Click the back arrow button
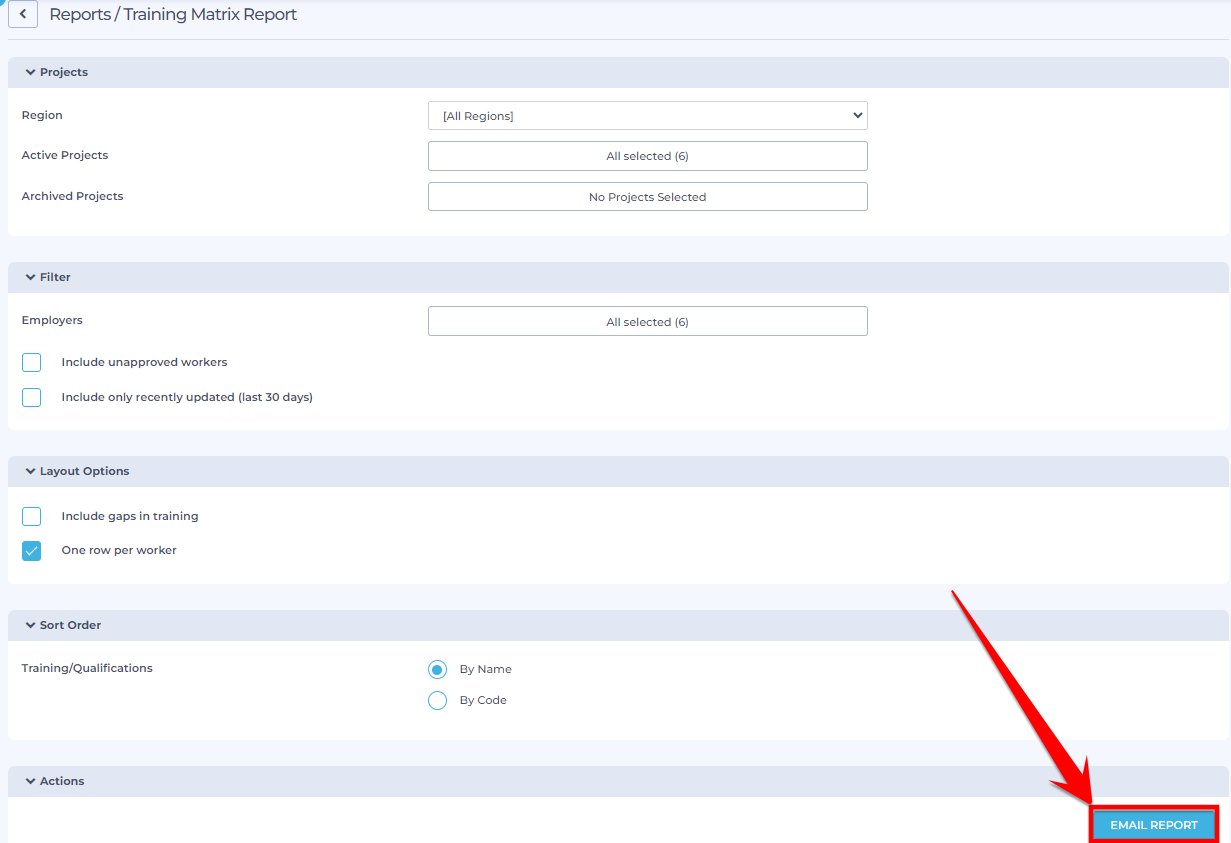 click(23, 14)
